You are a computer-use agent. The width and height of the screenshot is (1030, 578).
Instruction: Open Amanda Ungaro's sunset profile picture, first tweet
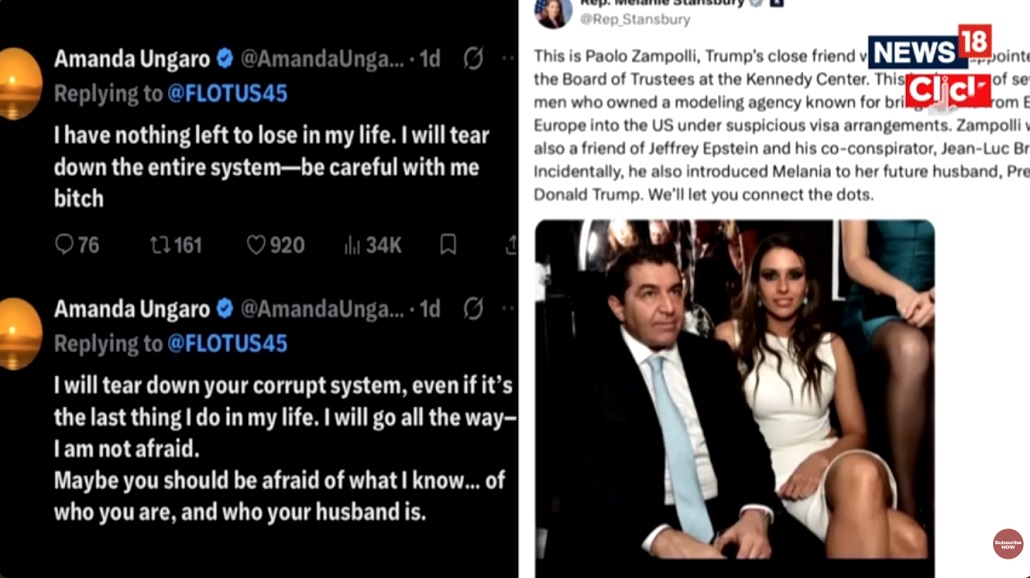(x=20, y=83)
